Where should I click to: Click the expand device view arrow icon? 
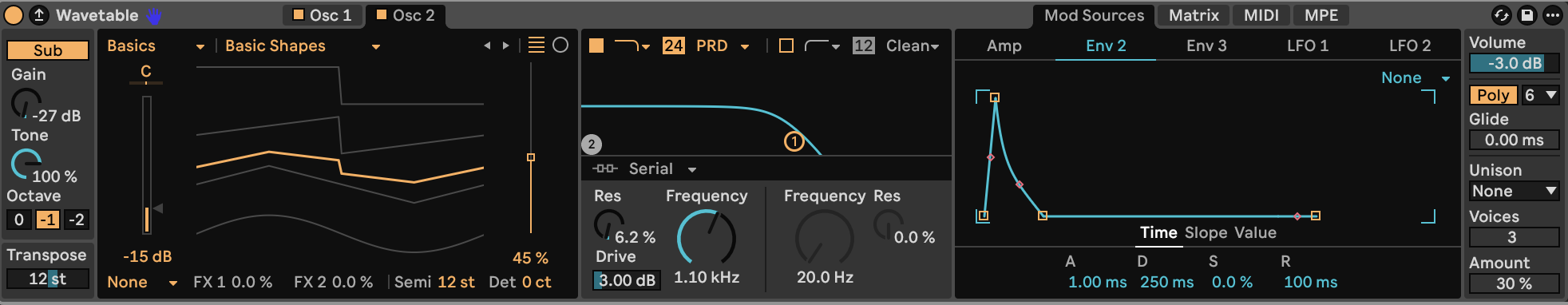tap(38, 15)
